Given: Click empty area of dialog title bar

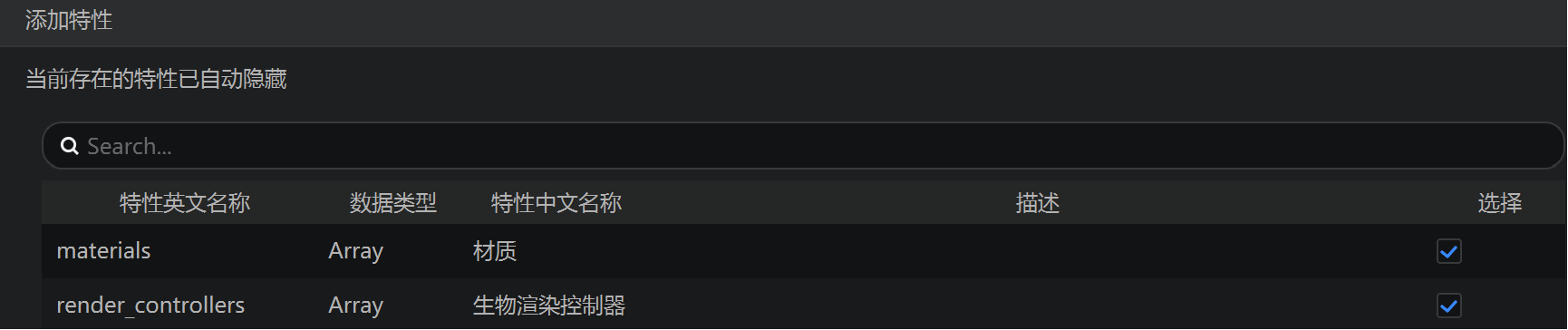Looking at the screenshot, I should pos(816,22).
